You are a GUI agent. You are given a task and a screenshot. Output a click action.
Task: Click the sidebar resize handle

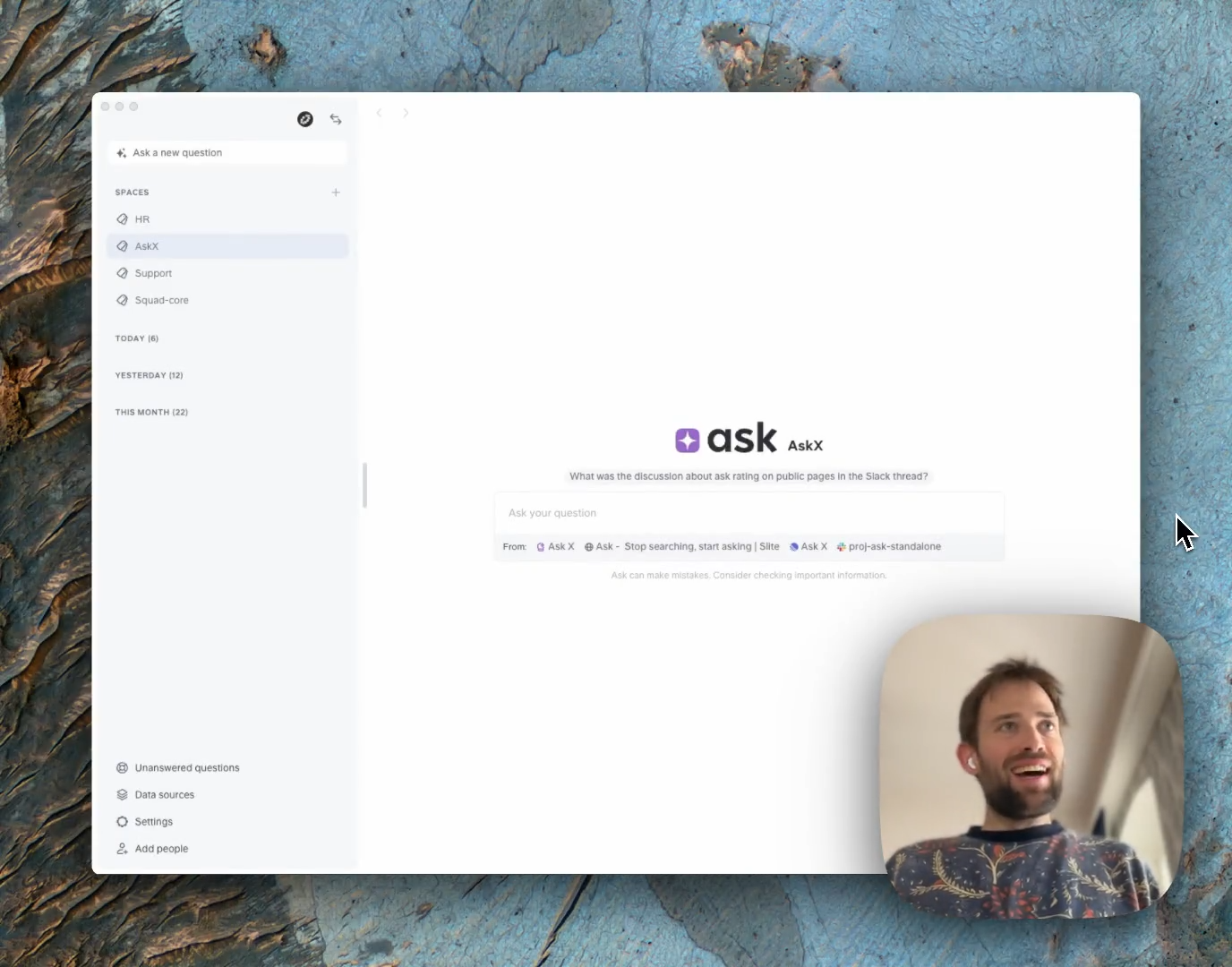pos(364,485)
